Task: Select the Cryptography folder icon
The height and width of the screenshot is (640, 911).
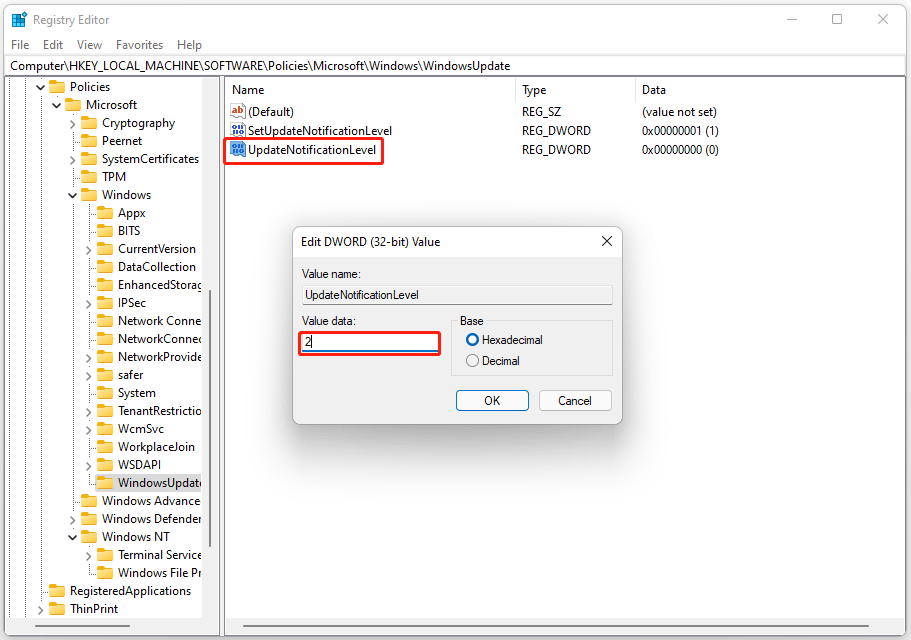Action: pyautogui.click(x=89, y=123)
